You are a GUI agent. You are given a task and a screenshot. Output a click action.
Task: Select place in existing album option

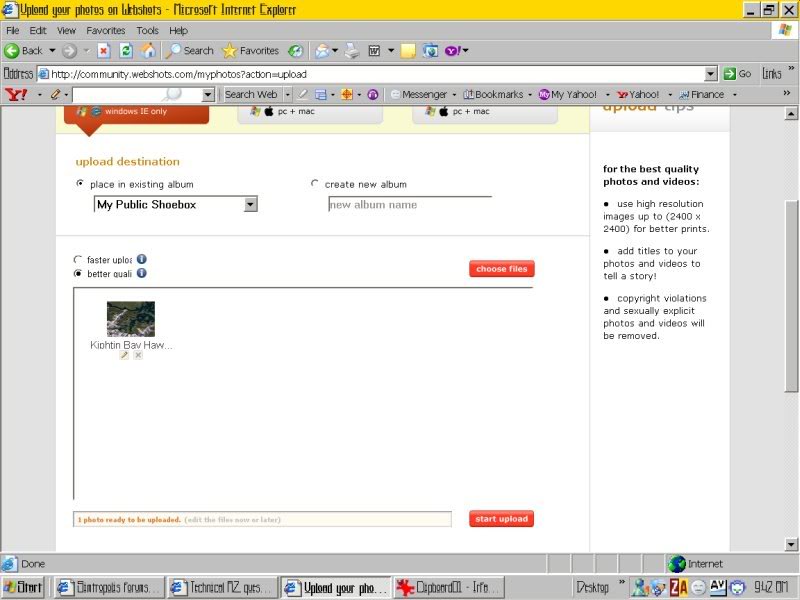tap(80, 184)
